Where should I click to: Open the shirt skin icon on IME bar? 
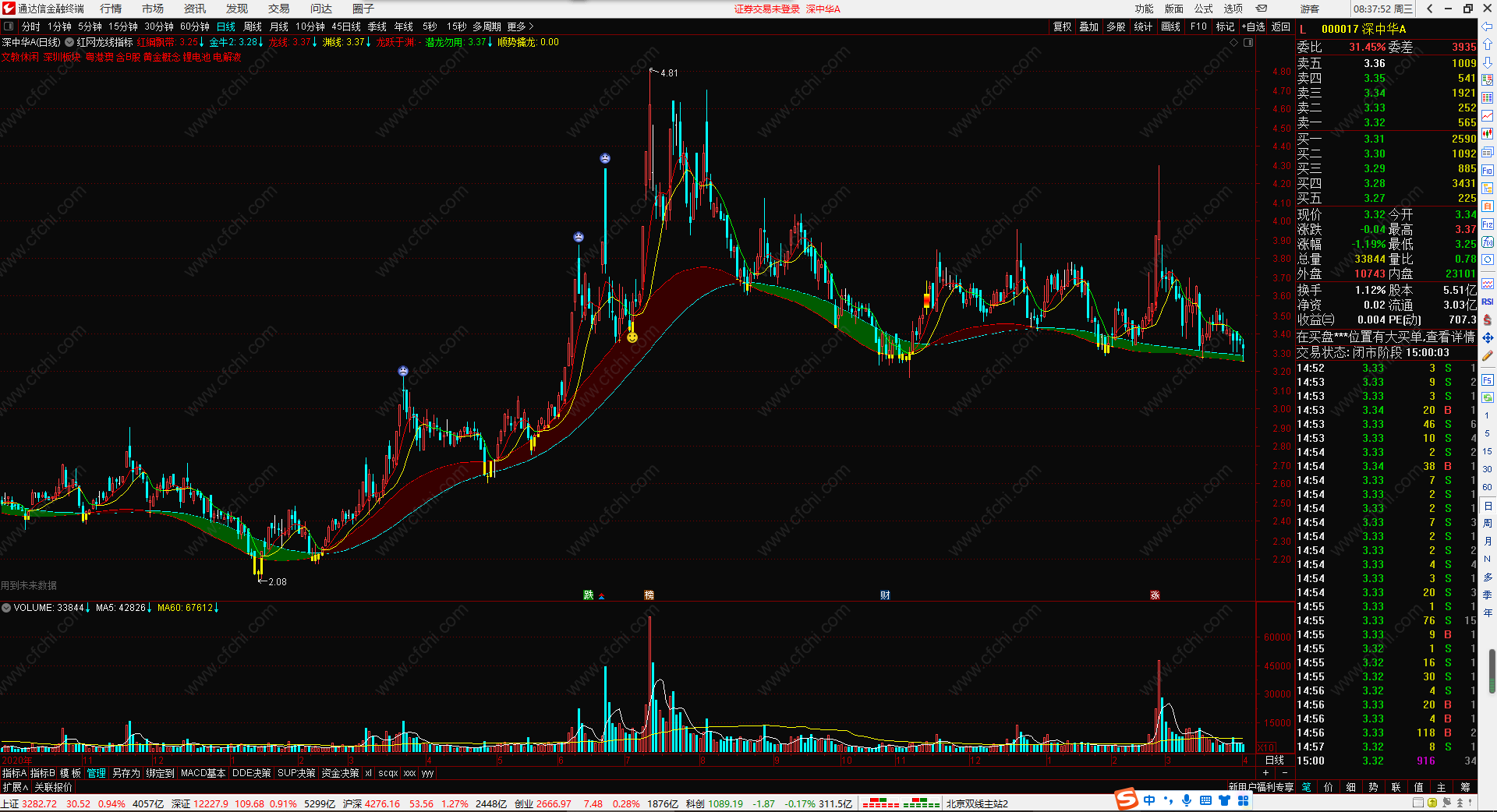click(x=1224, y=800)
